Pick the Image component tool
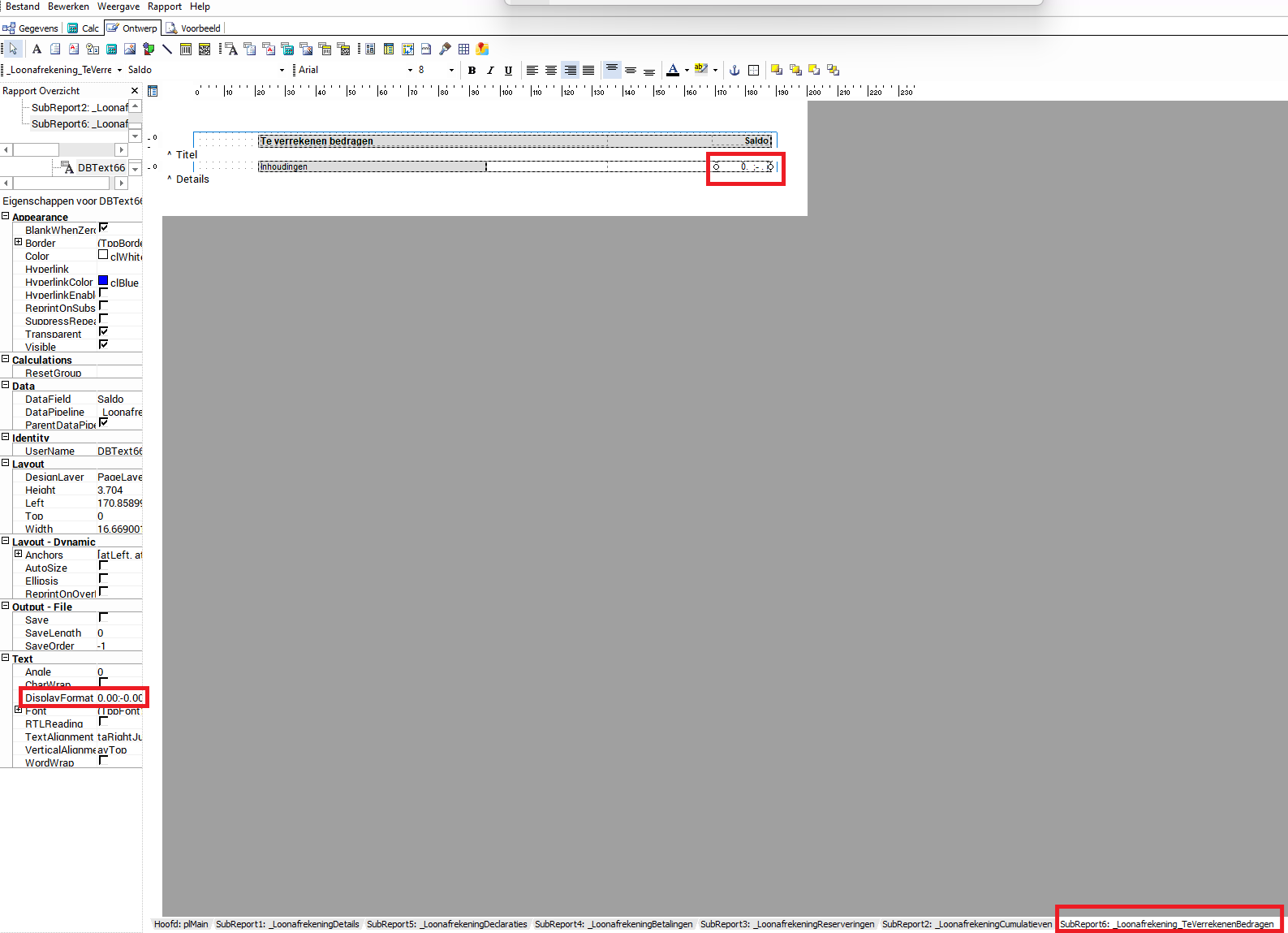 point(130,50)
